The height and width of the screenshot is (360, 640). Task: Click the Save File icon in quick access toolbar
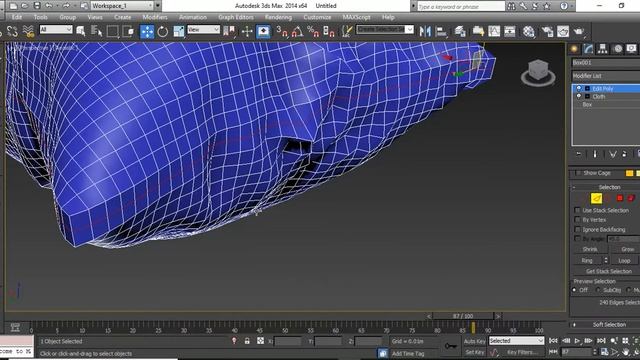point(37,6)
